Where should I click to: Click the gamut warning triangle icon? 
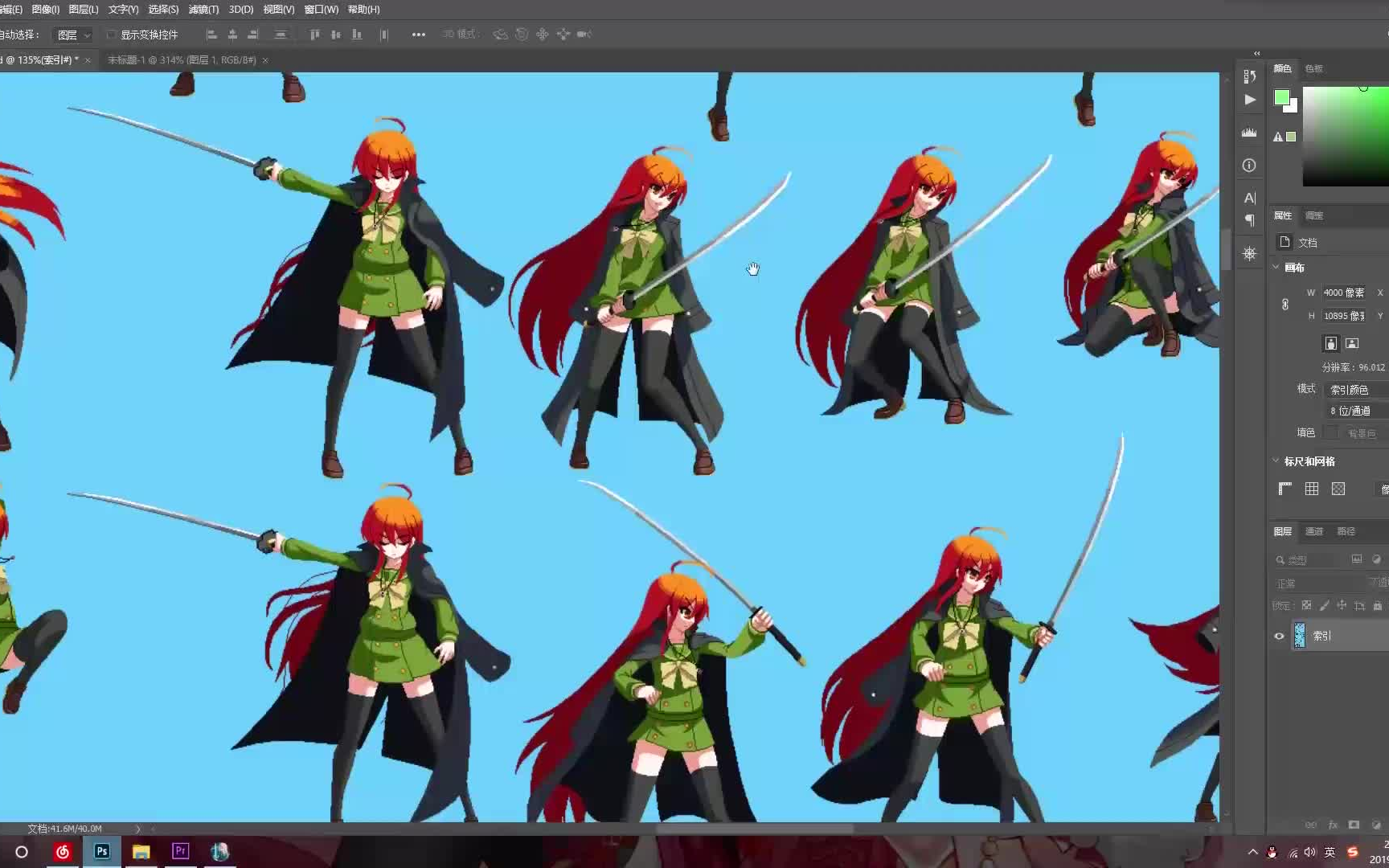pyautogui.click(x=1278, y=137)
